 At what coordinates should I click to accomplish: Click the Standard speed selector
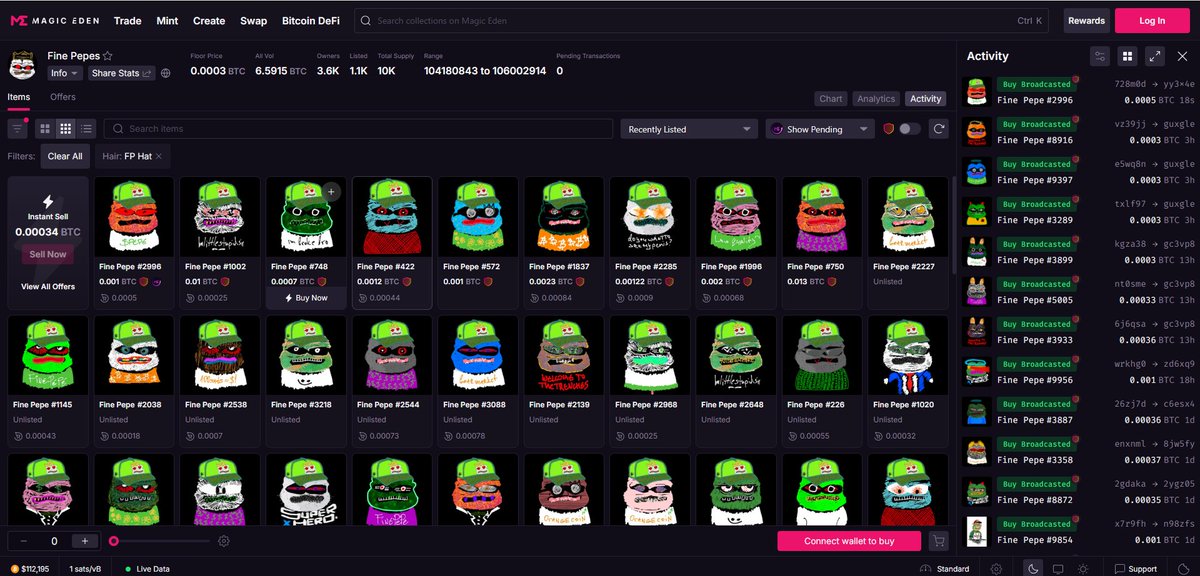coord(944,569)
